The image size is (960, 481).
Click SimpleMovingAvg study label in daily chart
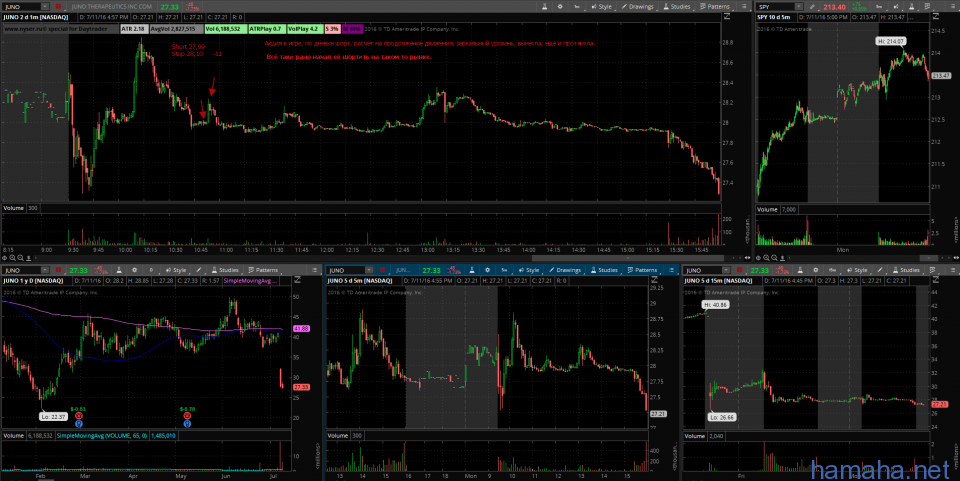click(x=250, y=281)
